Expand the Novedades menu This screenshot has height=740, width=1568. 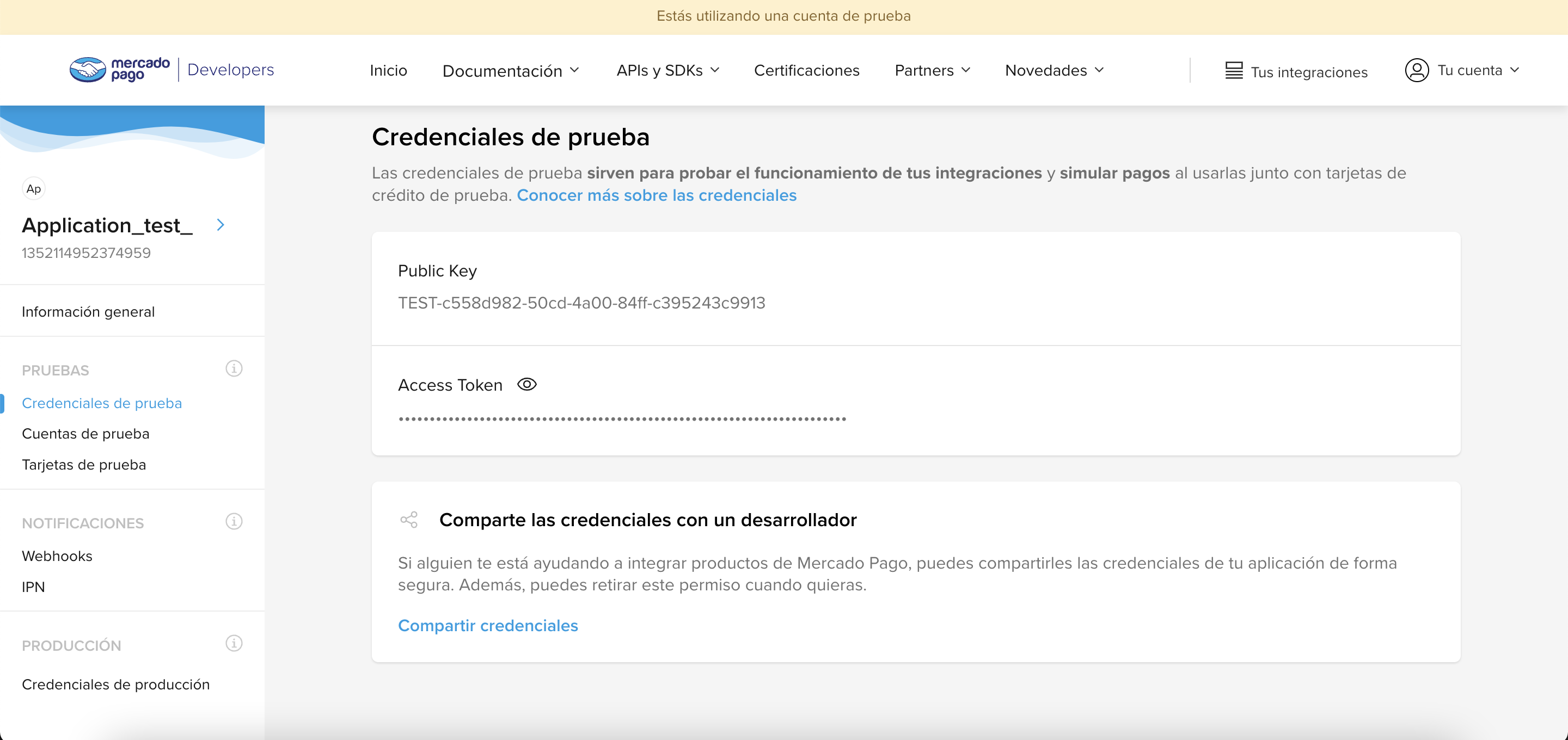click(x=1054, y=71)
